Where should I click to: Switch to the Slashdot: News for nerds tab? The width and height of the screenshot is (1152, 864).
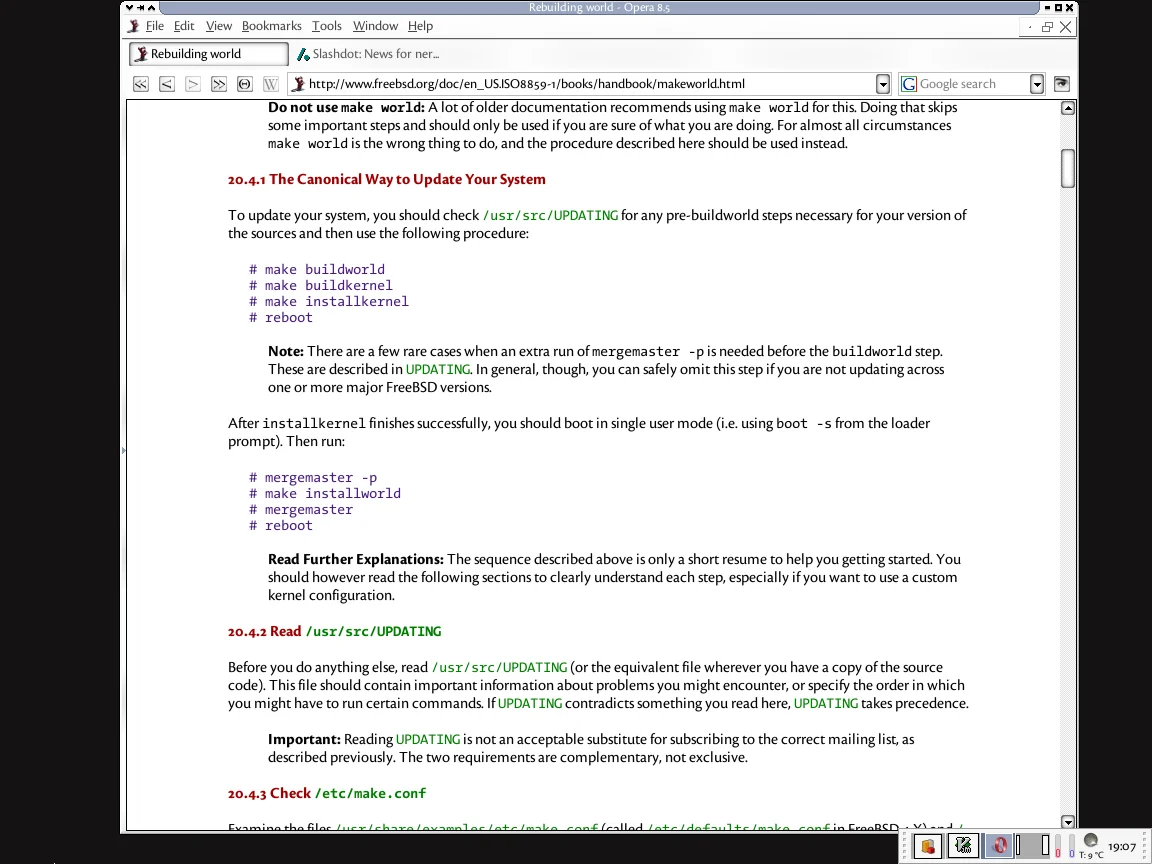(368, 54)
